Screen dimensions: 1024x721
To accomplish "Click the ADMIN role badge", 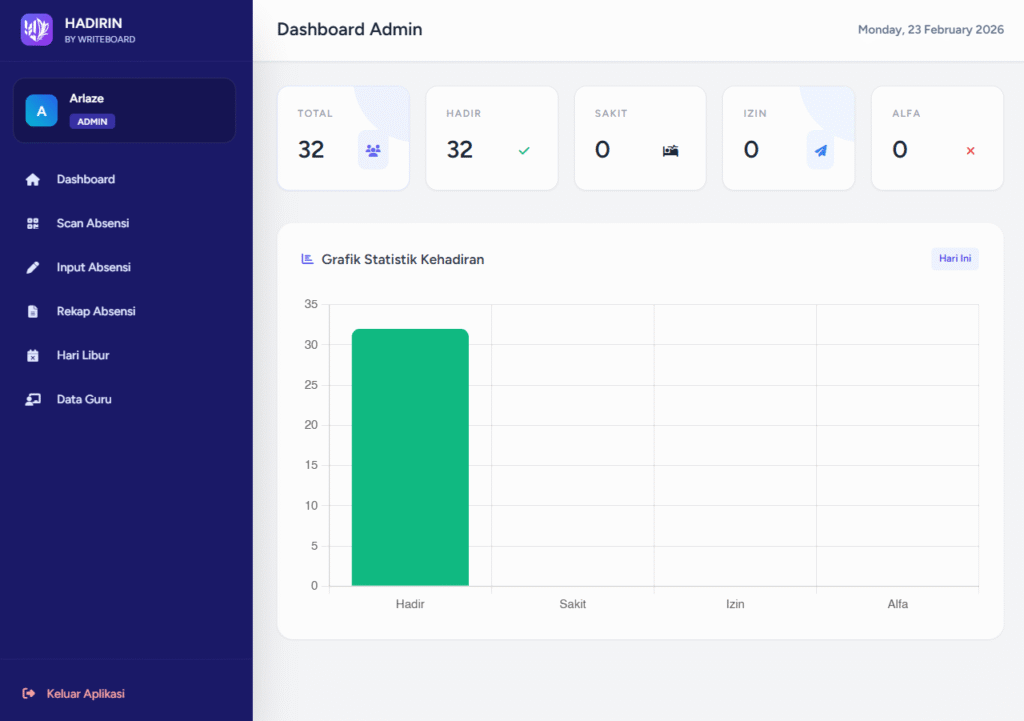I will pyautogui.click(x=92, y=122).
